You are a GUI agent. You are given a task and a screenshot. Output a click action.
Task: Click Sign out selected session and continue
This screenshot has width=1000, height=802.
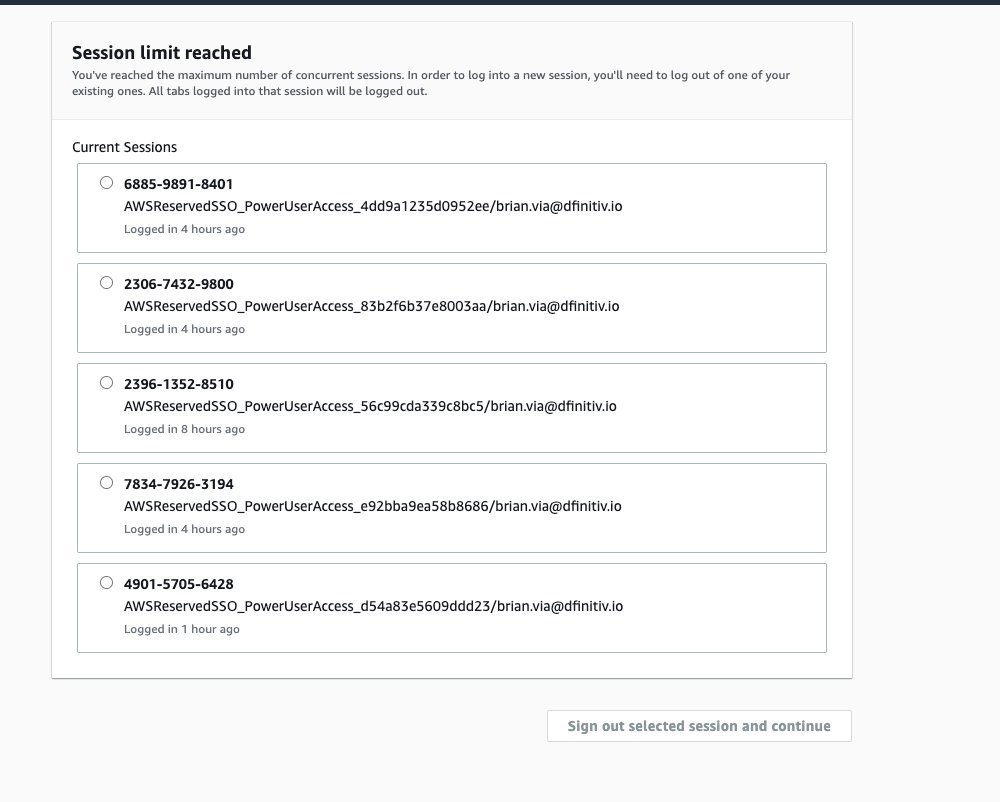[699, 726]
